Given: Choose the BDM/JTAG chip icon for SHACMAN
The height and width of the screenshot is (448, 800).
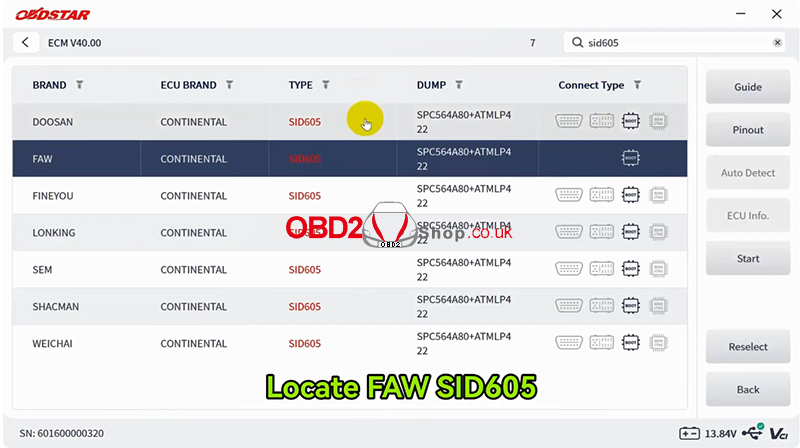Looking at the screenshot, I should point(658,306).
